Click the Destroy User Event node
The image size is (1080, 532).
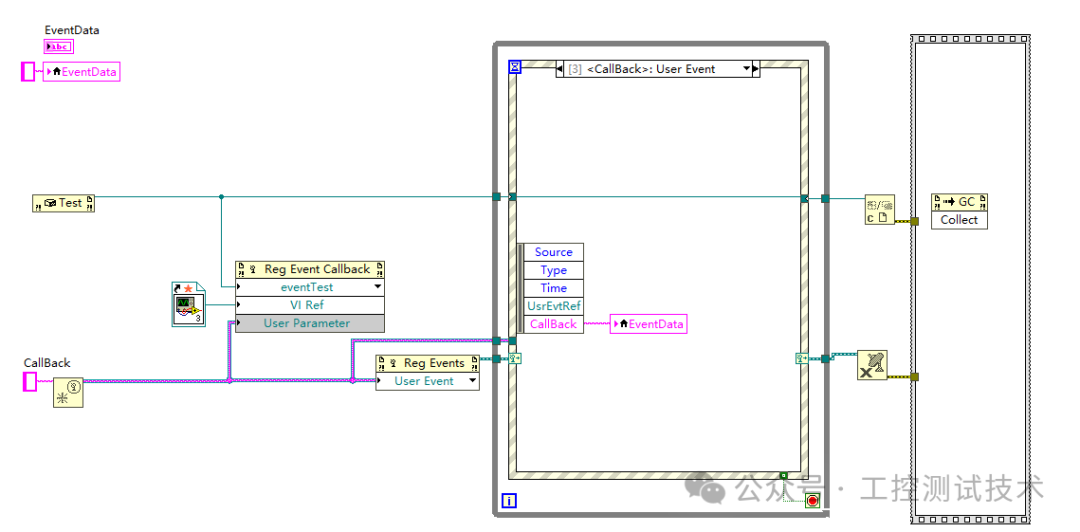[873, 367]
